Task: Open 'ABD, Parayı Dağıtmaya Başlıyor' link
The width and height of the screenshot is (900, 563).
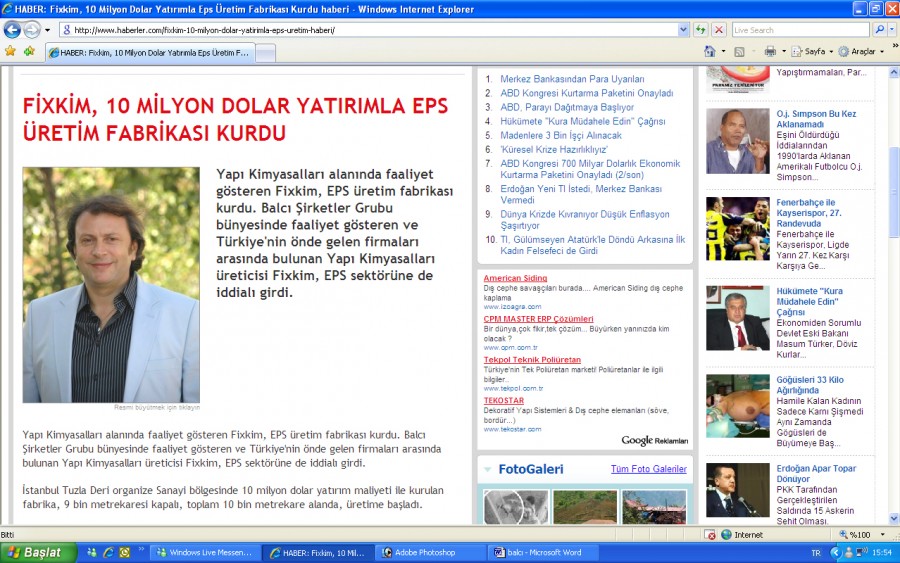Action: 567,107
